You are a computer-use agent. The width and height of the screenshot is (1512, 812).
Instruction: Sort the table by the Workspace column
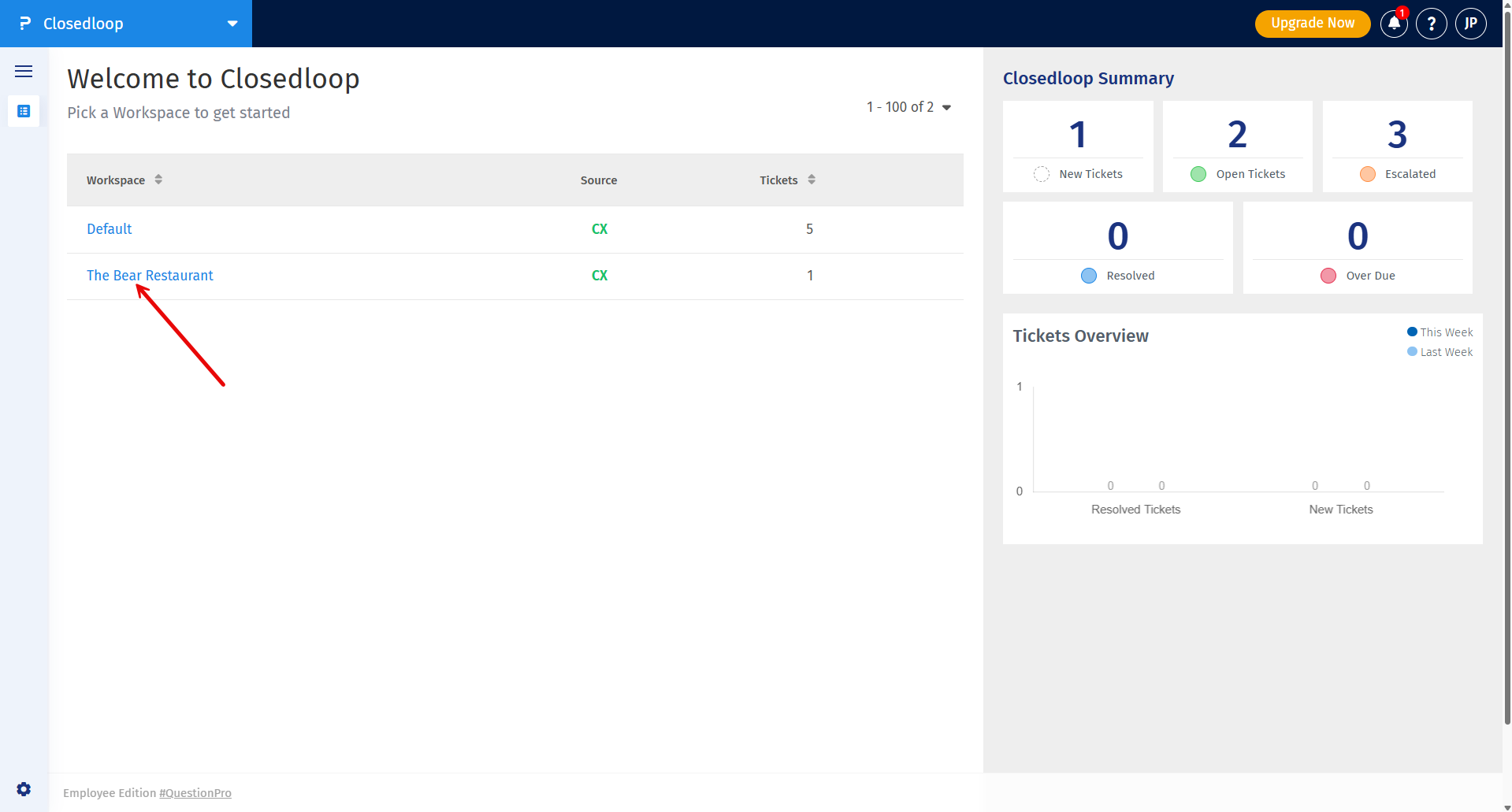click(x=158, y=180)
